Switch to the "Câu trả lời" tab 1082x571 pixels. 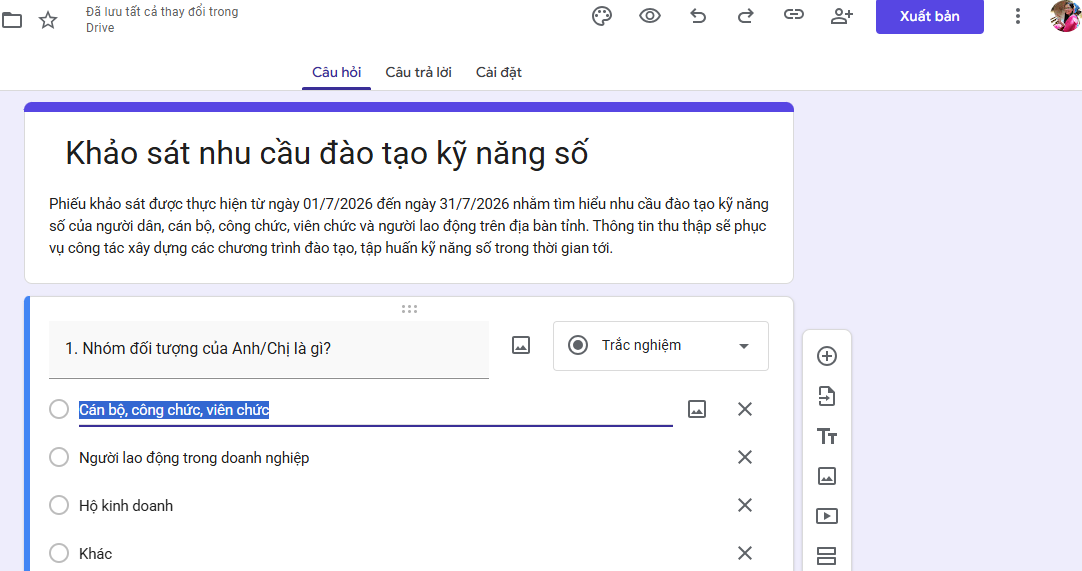pos(418,72)
